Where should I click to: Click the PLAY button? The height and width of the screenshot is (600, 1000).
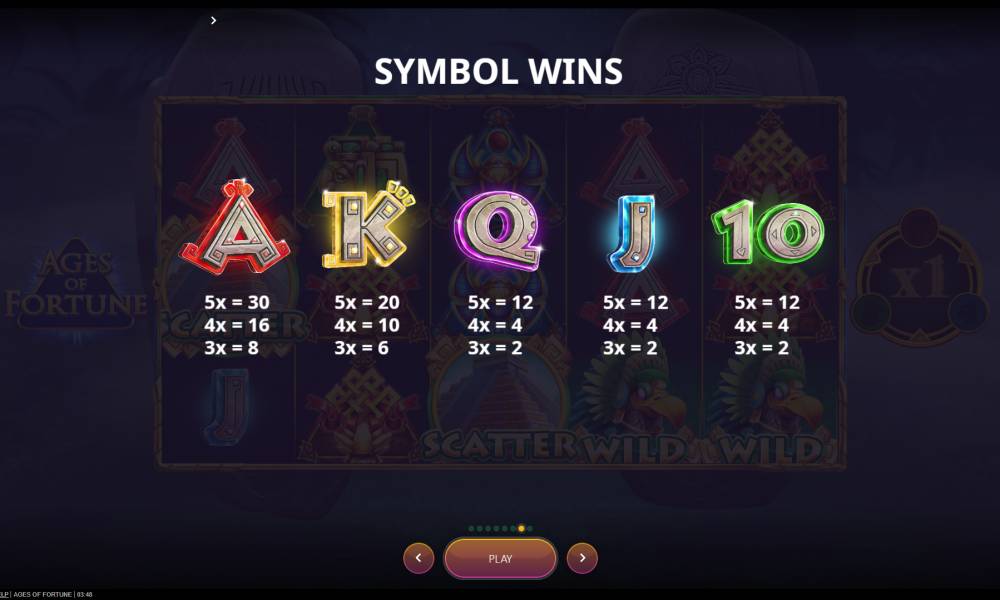coord(500,559)
